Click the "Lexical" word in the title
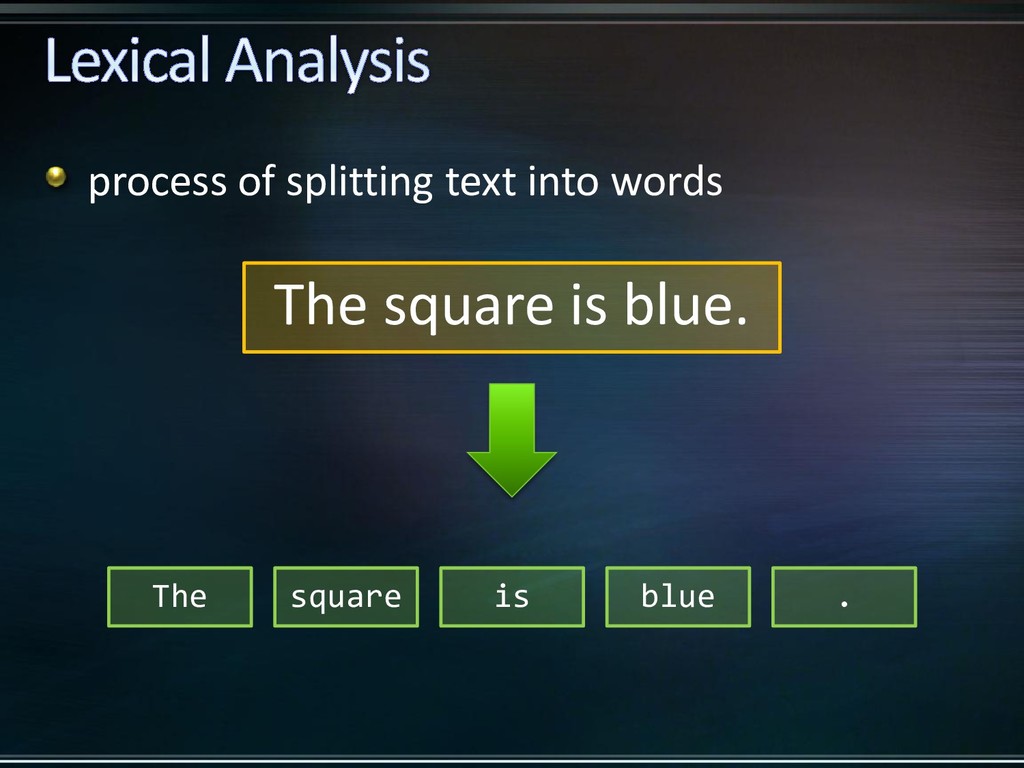This screenshot has width=1024, height=768. [127, 61]
